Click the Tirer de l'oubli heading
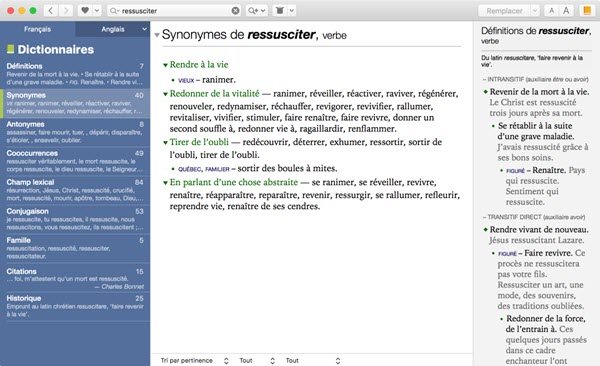This screenshot has width=600, height=366. point(199,142)
